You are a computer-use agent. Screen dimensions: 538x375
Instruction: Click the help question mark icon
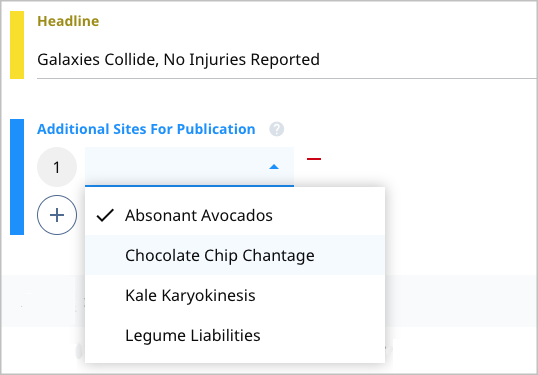pos(277,129)
